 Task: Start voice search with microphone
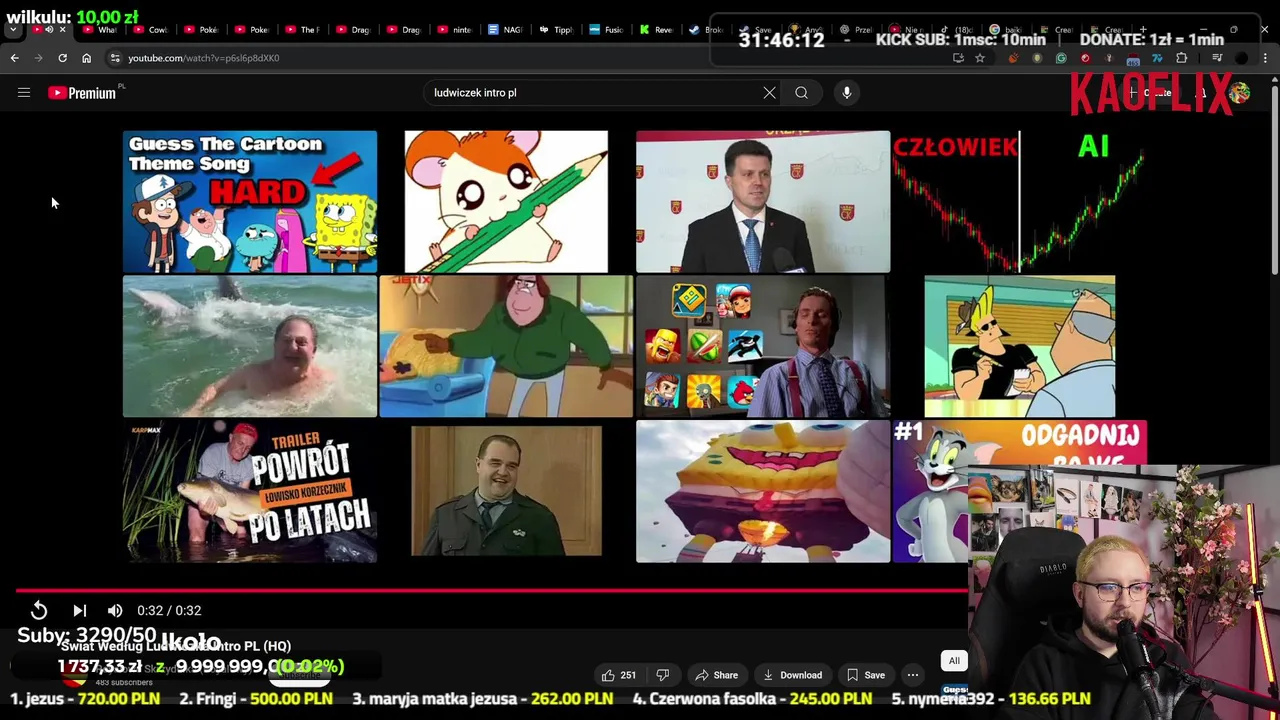coord(847,93)
